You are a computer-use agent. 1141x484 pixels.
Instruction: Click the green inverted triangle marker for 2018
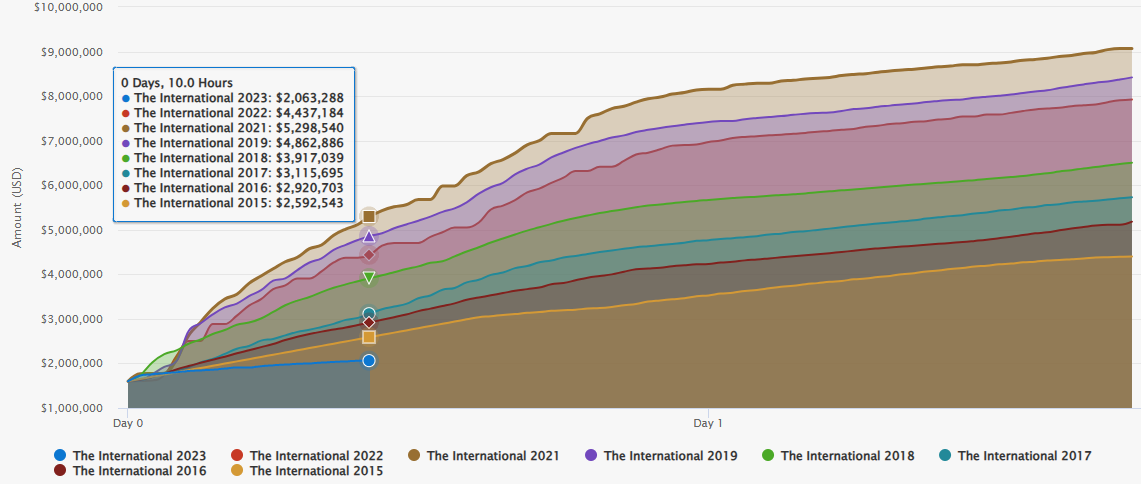(369, 277)
